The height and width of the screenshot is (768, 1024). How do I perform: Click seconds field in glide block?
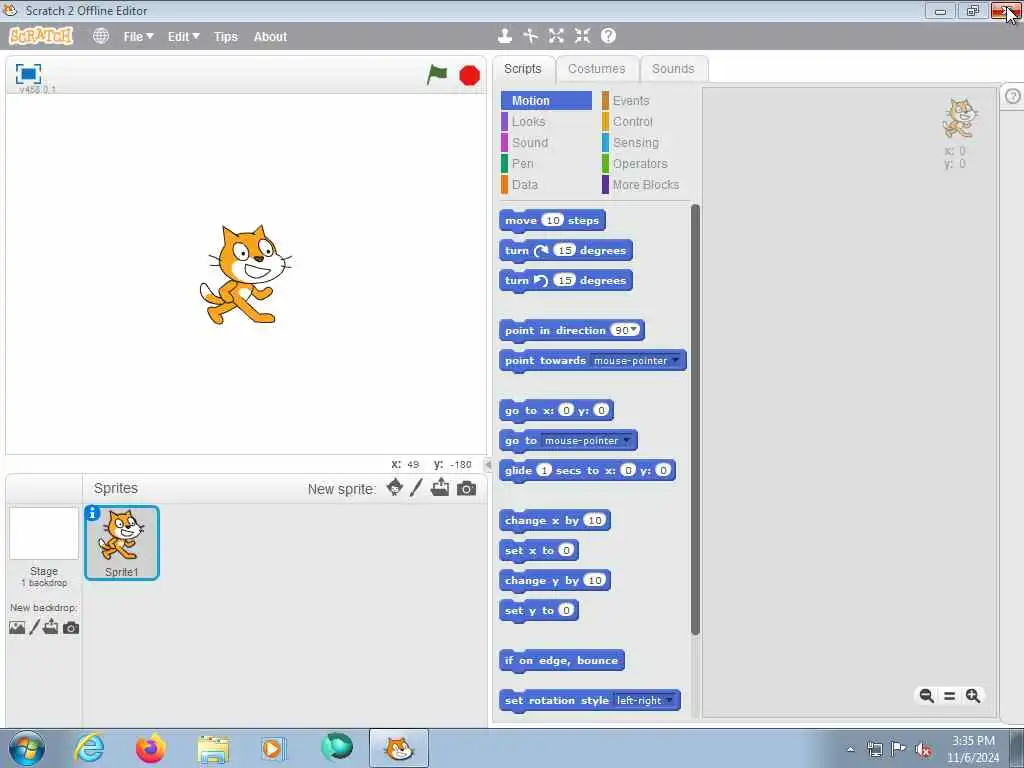544,470
